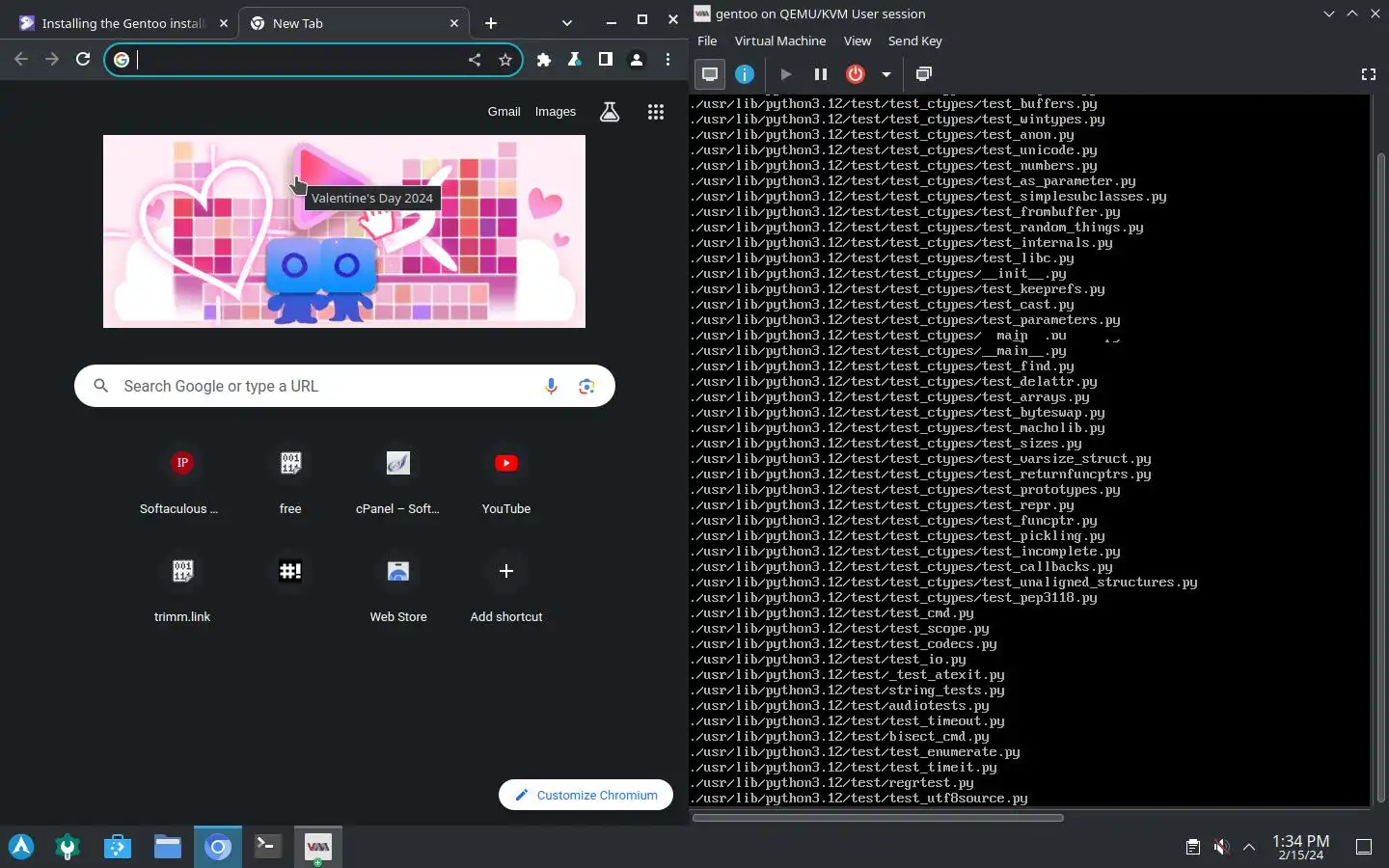
Task: Open the cPanel – Soft... shortcut
Action: (398, 478)
